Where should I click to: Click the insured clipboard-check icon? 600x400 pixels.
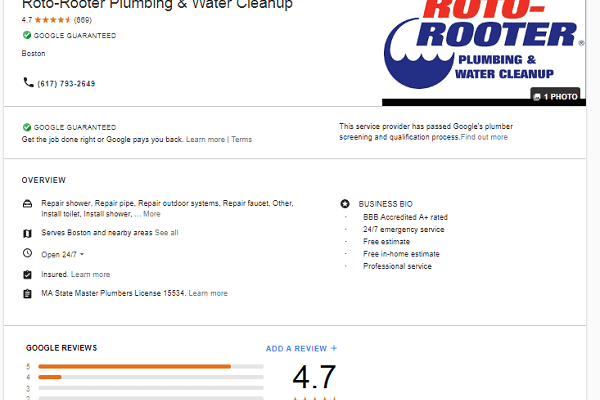point(28,274)
